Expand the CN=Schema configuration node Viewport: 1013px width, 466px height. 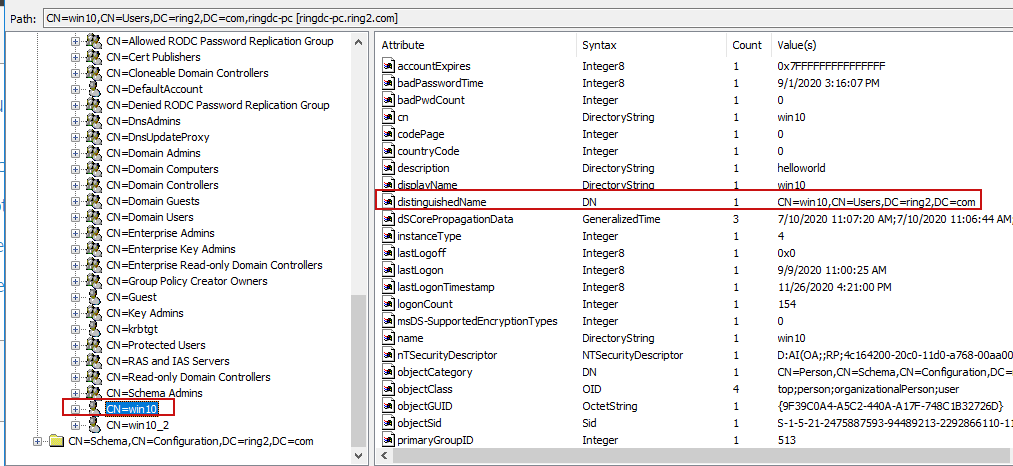point(38,441)
